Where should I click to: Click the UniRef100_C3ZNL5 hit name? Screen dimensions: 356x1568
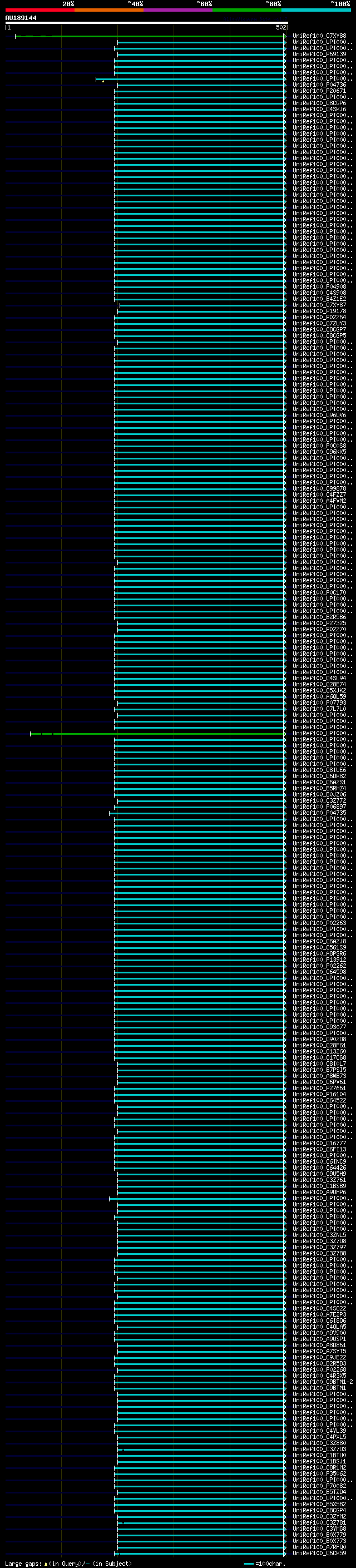319,1235
